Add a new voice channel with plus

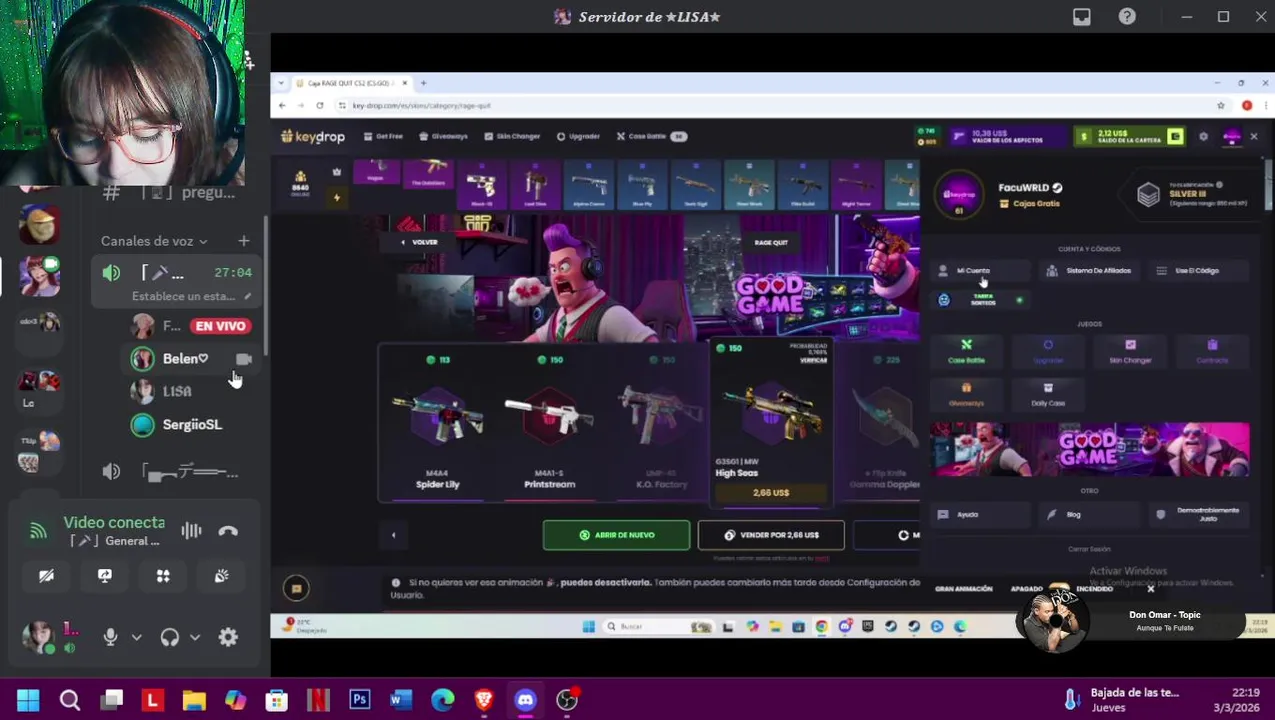(x=244, y=241)
